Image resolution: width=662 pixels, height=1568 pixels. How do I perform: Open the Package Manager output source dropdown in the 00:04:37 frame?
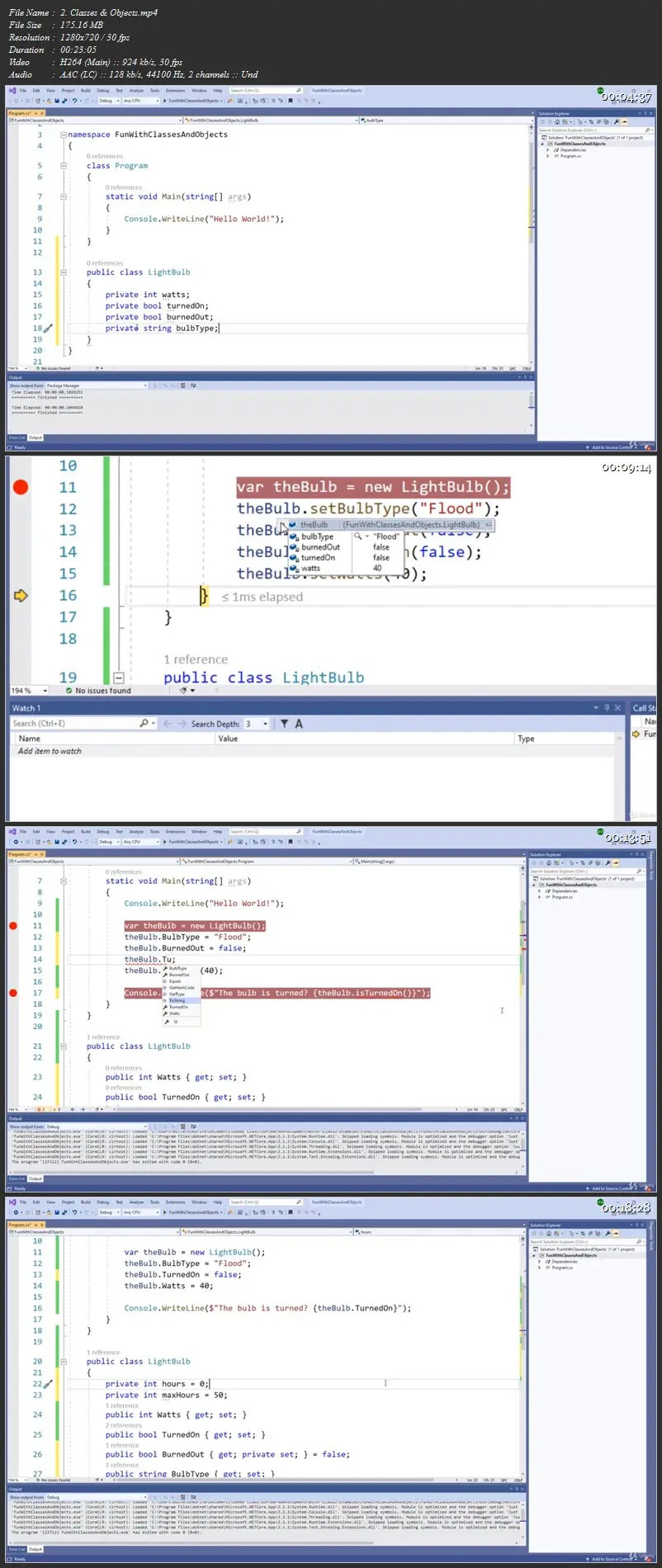coord(96,385)
